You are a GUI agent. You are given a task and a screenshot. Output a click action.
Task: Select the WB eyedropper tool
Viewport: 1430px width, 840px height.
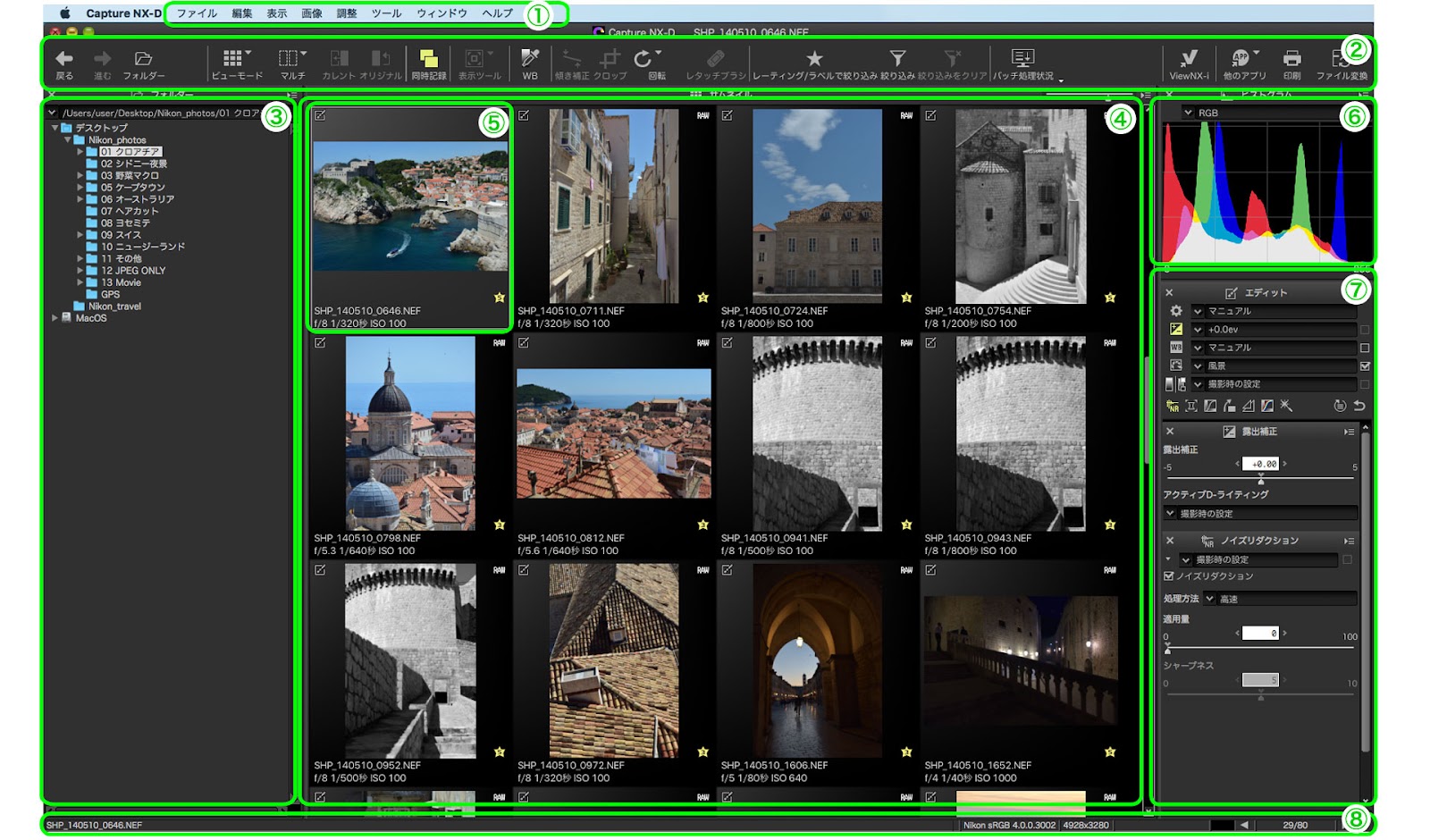530,58
